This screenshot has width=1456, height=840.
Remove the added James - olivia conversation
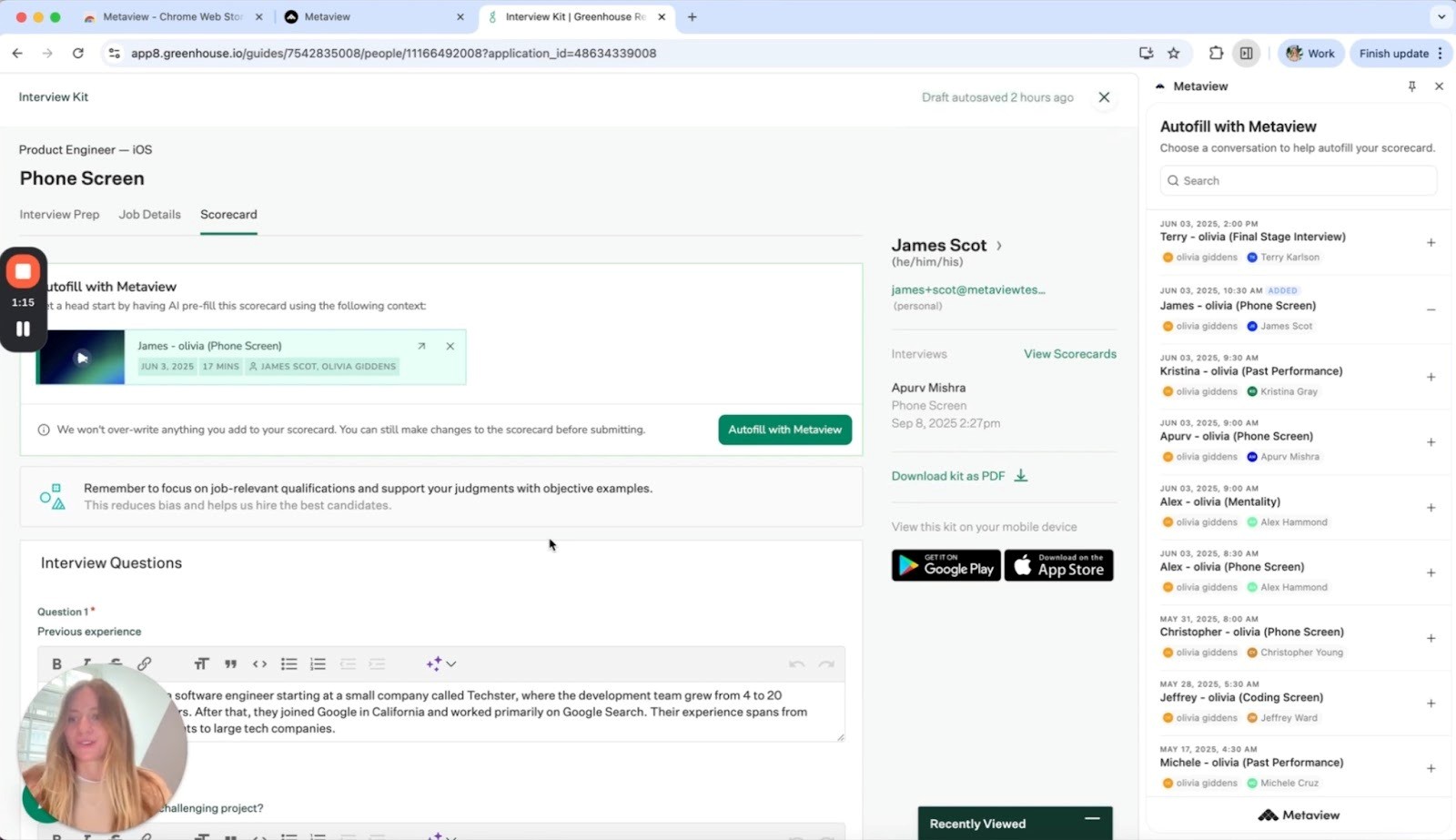[1431, 309]
